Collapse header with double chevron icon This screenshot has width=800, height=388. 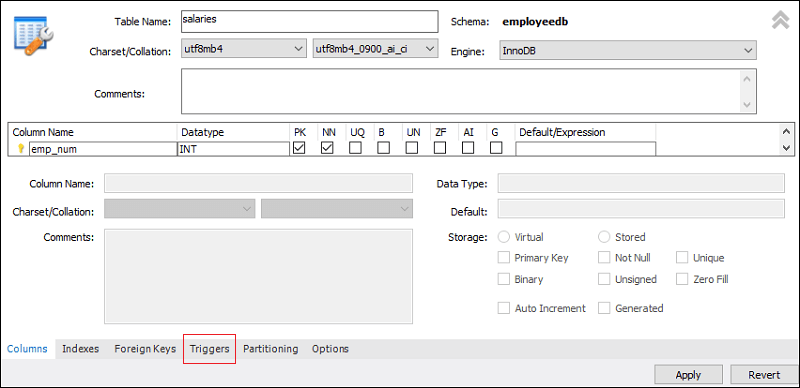click(781, 20)
